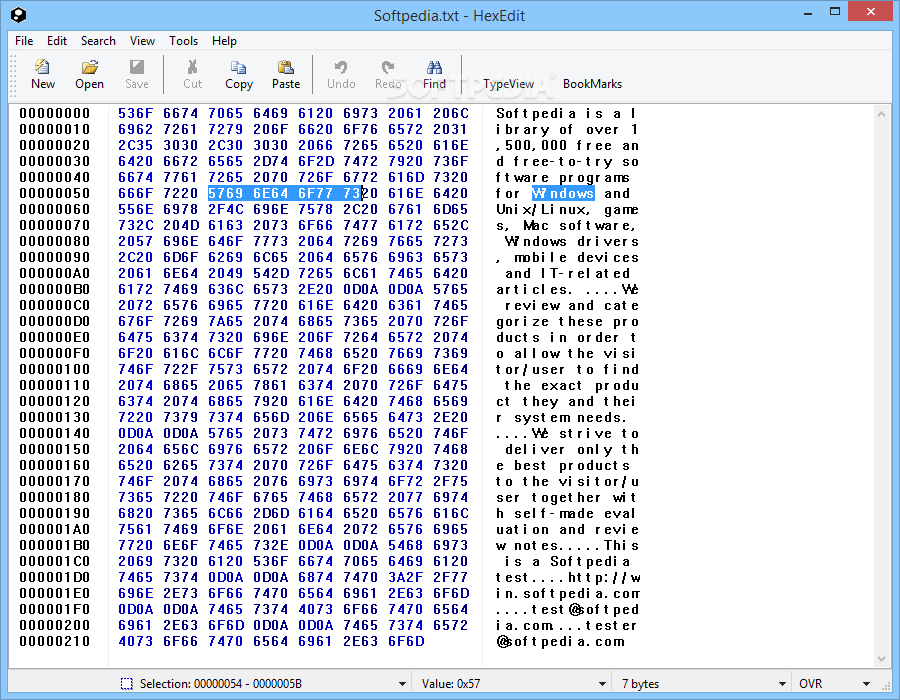
Task: Click offset address 00000050
Action: (55, 193)
